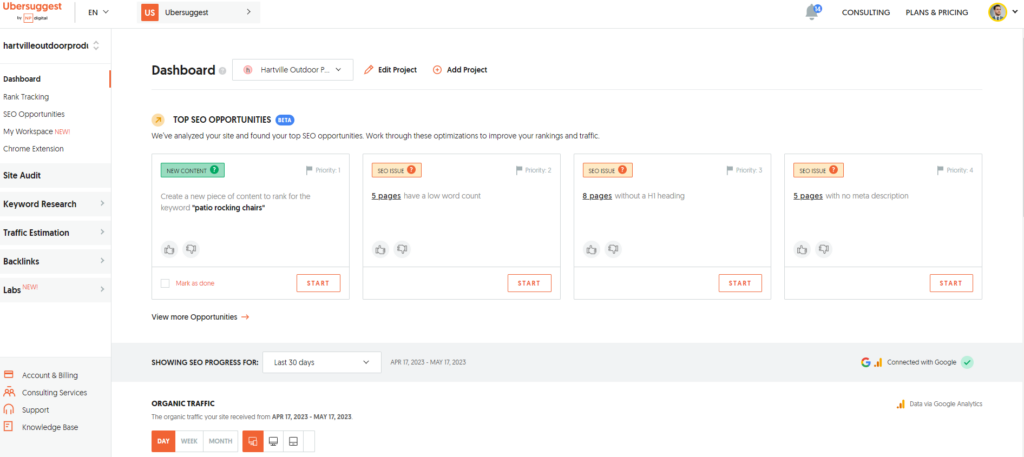Click the question mark on the NEW CONTENT badge

(x=214, y=170)
